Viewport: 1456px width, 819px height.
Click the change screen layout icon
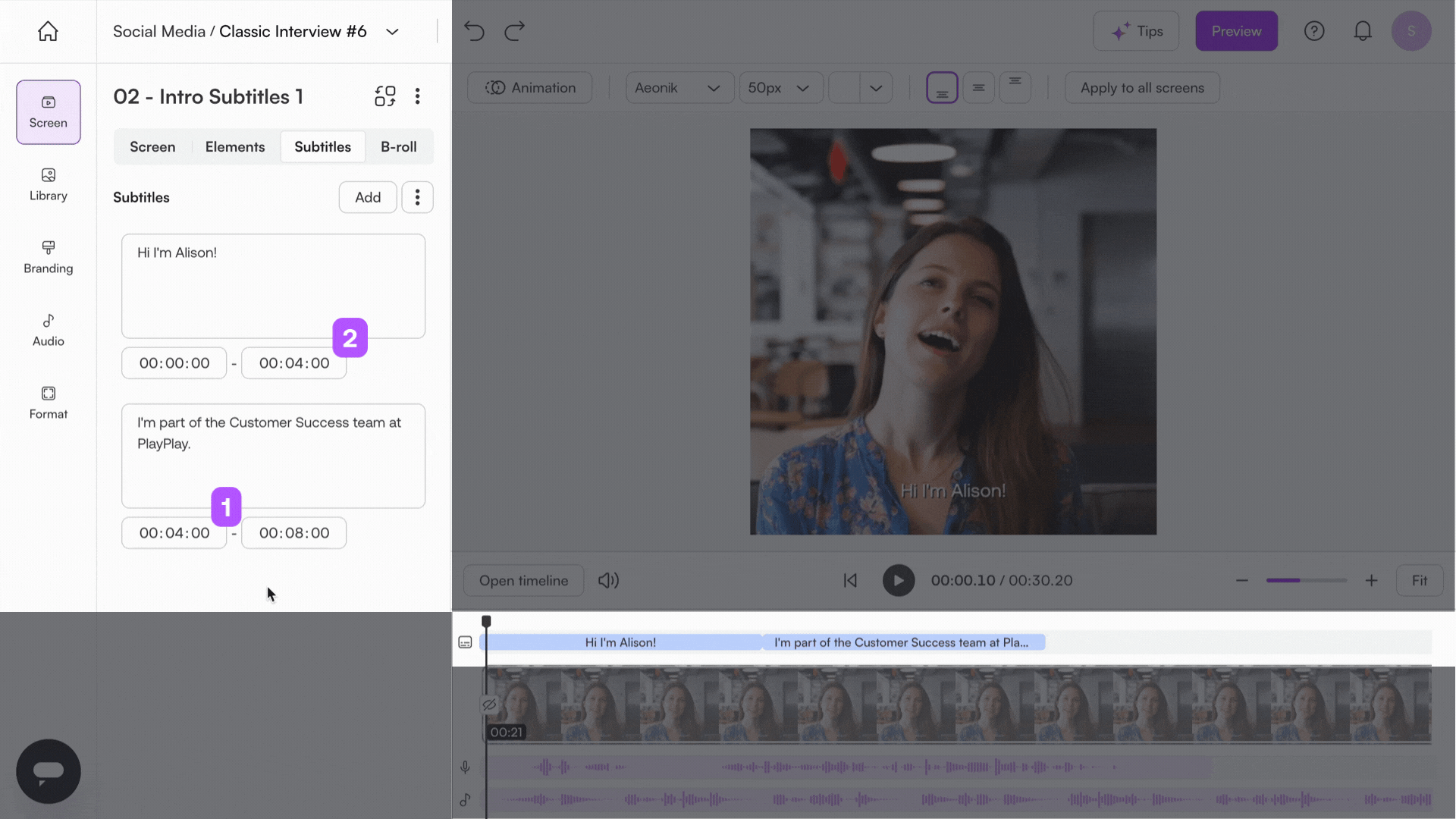[385, 96]
